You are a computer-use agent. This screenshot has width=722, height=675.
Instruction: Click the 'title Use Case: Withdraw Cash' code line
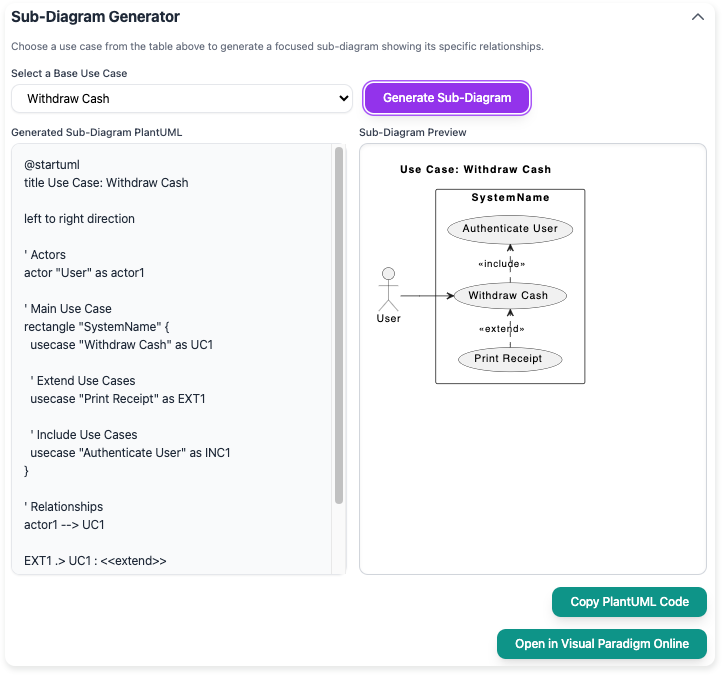click(106, 183)
